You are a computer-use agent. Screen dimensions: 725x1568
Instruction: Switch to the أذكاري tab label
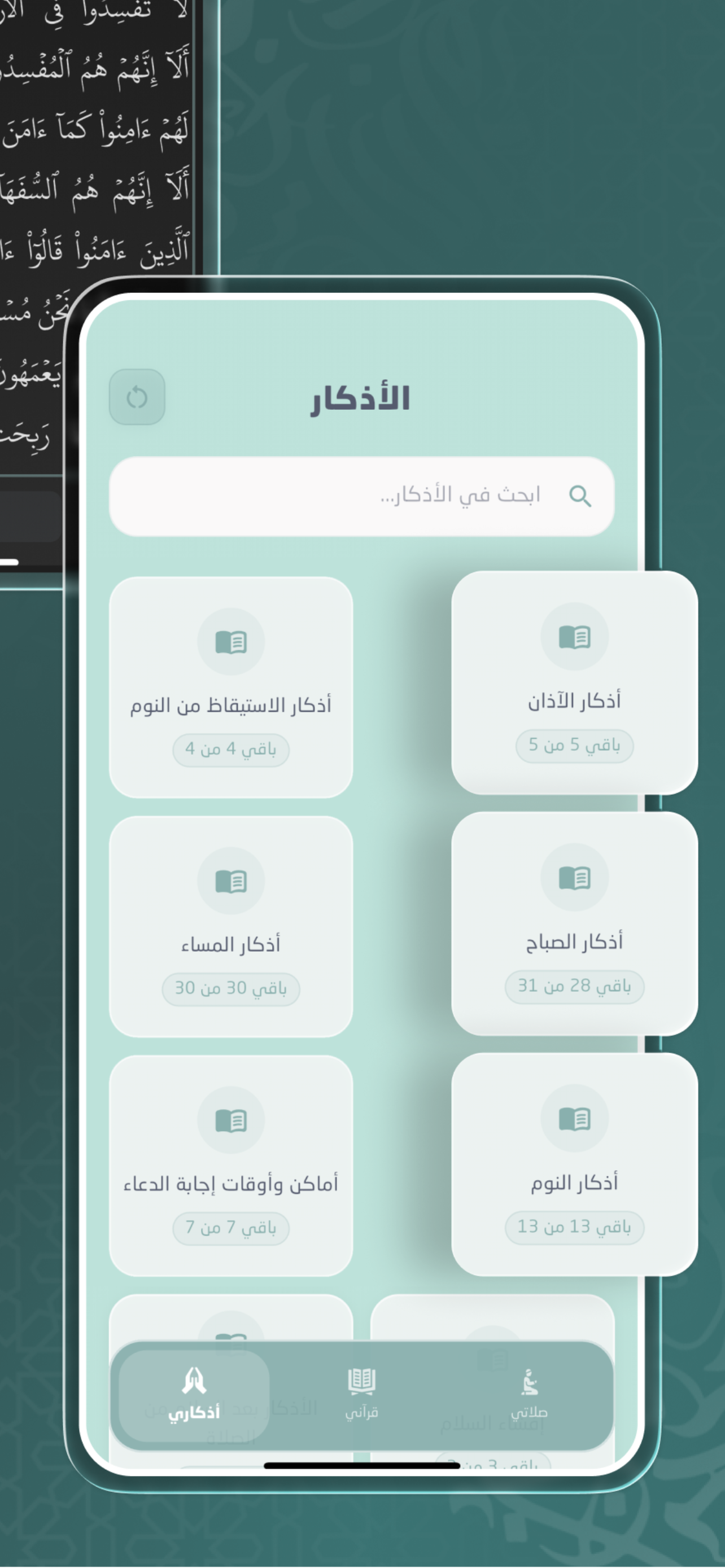click(x=194, y=1413)
